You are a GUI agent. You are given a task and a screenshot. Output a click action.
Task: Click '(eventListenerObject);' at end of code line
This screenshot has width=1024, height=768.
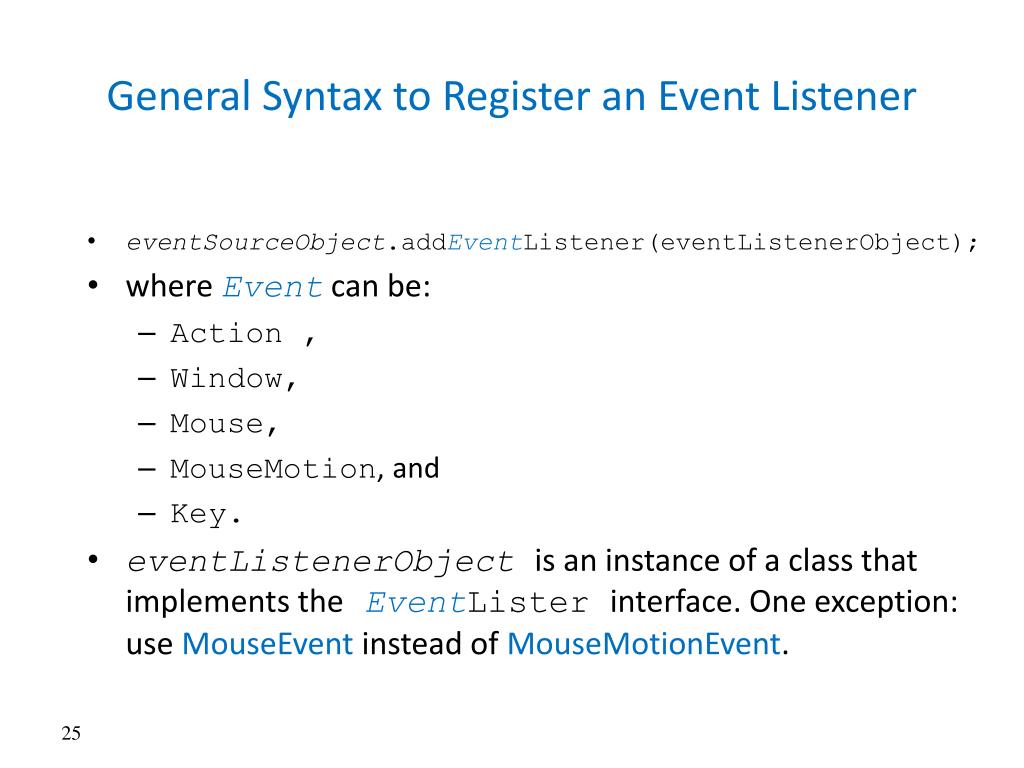815,243
